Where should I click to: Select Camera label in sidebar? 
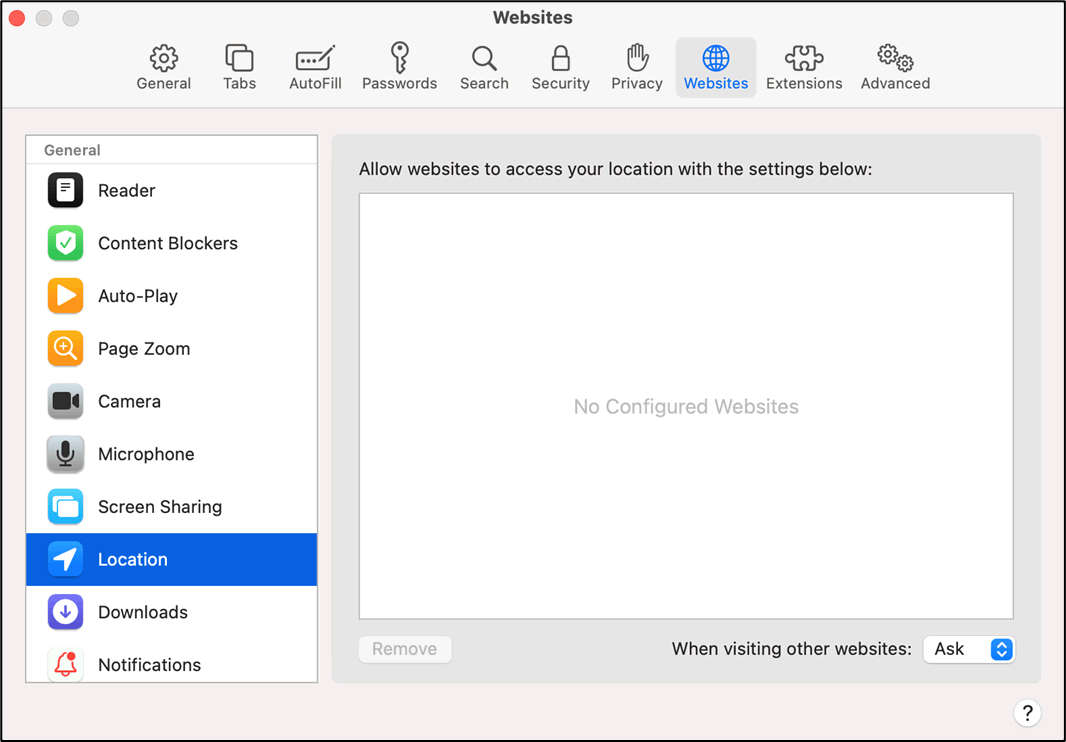pyautogui.click(x=129, y=401)
